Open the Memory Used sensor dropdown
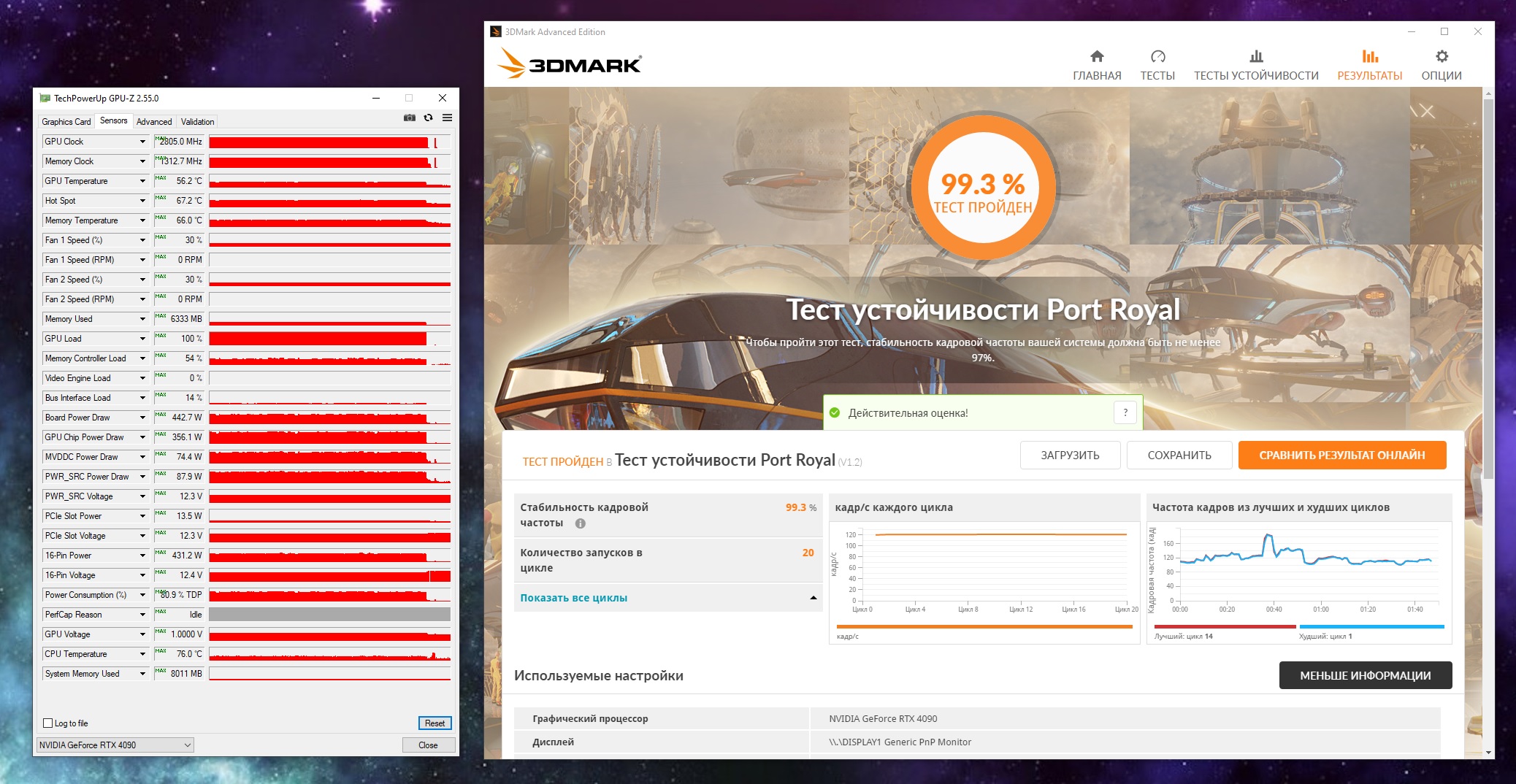This screenshot has width=1516, height=784. point(142,319)
